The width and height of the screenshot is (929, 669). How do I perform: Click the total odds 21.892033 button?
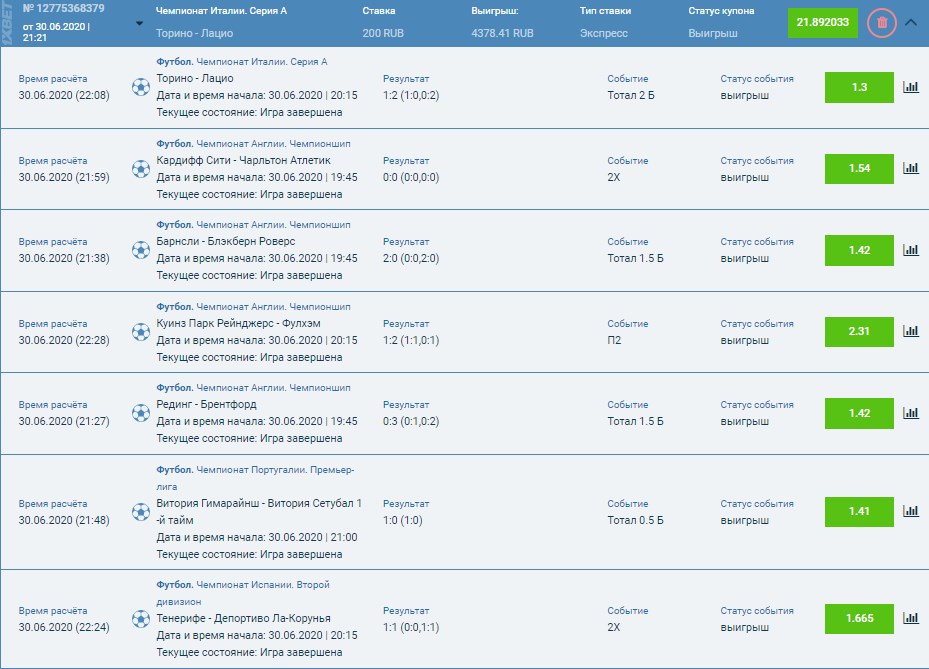click(x=822, y=23)
